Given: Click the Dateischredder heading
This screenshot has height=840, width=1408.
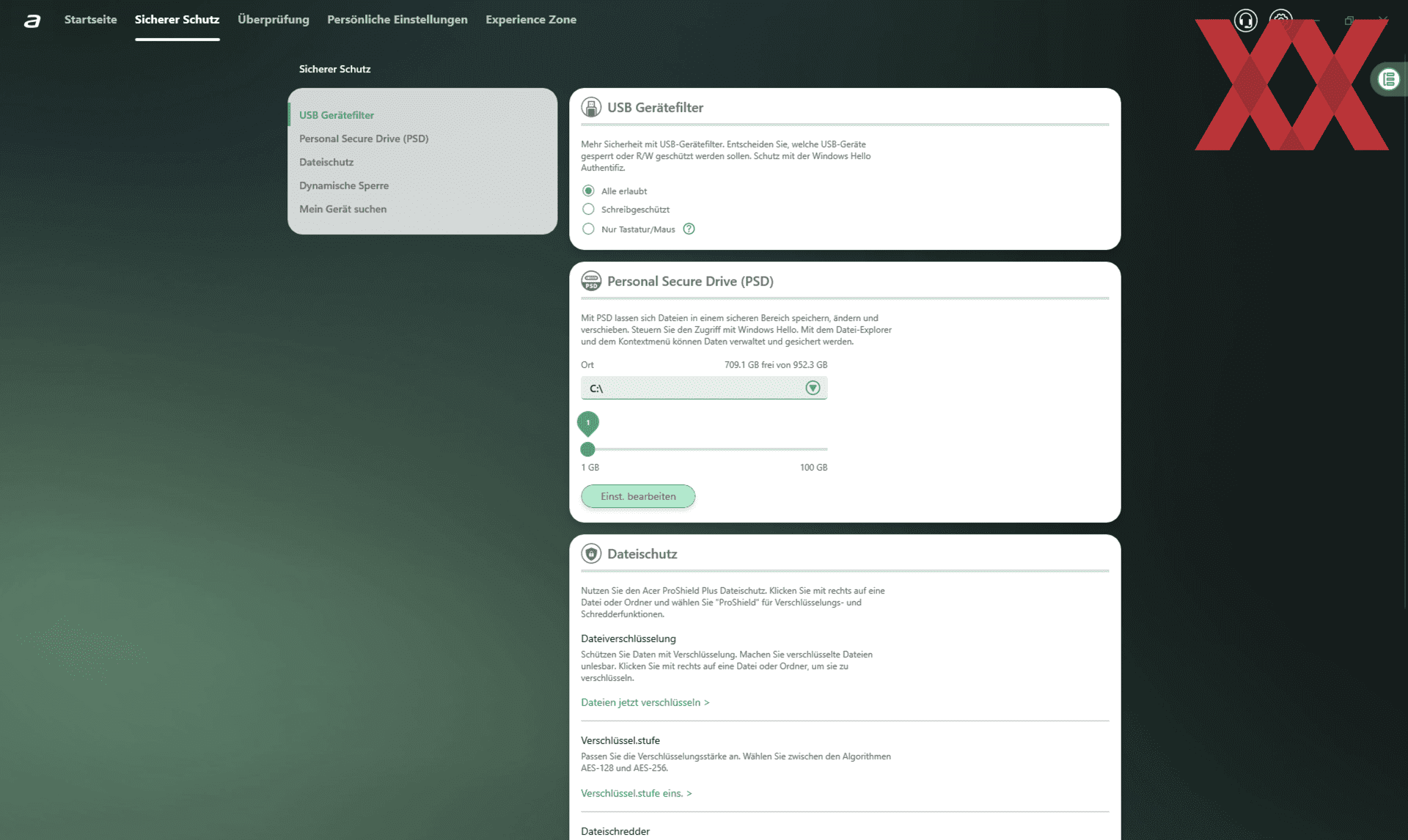Looking at the screenshot, I should (615, 831).
